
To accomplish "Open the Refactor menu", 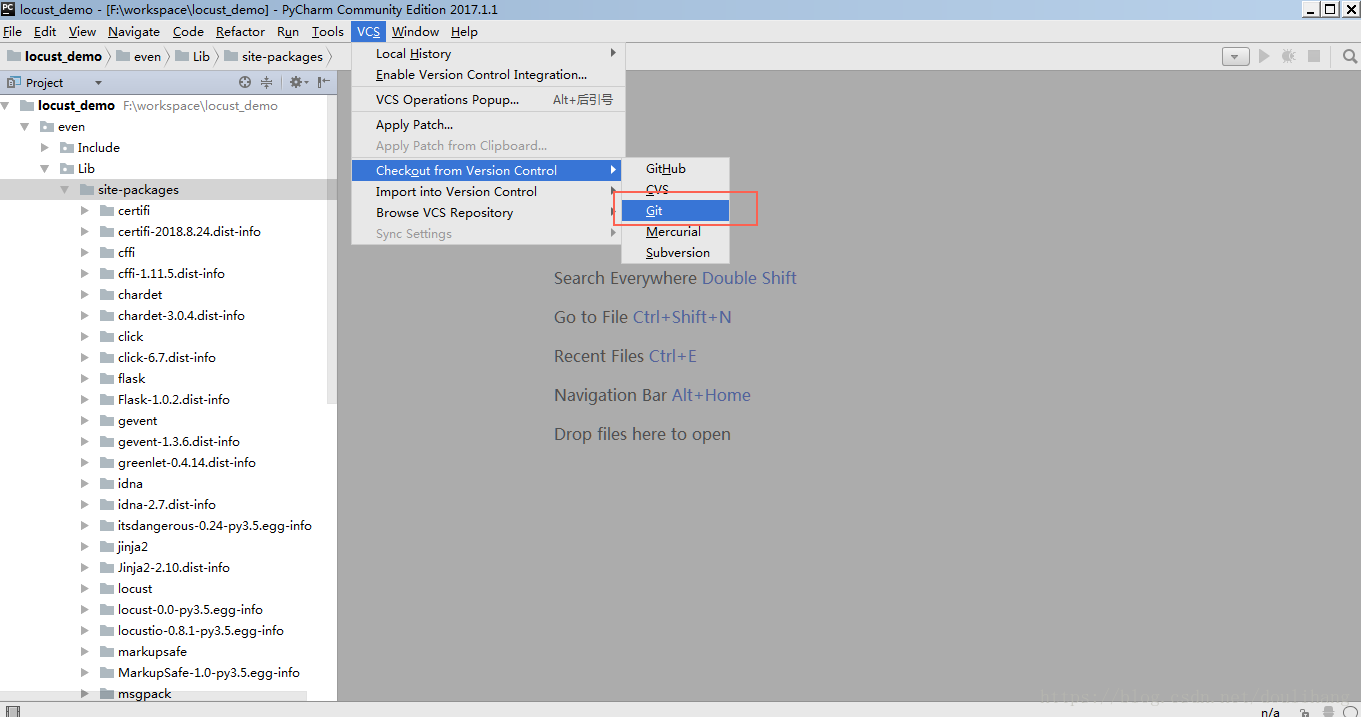I will tap(241, 32).
